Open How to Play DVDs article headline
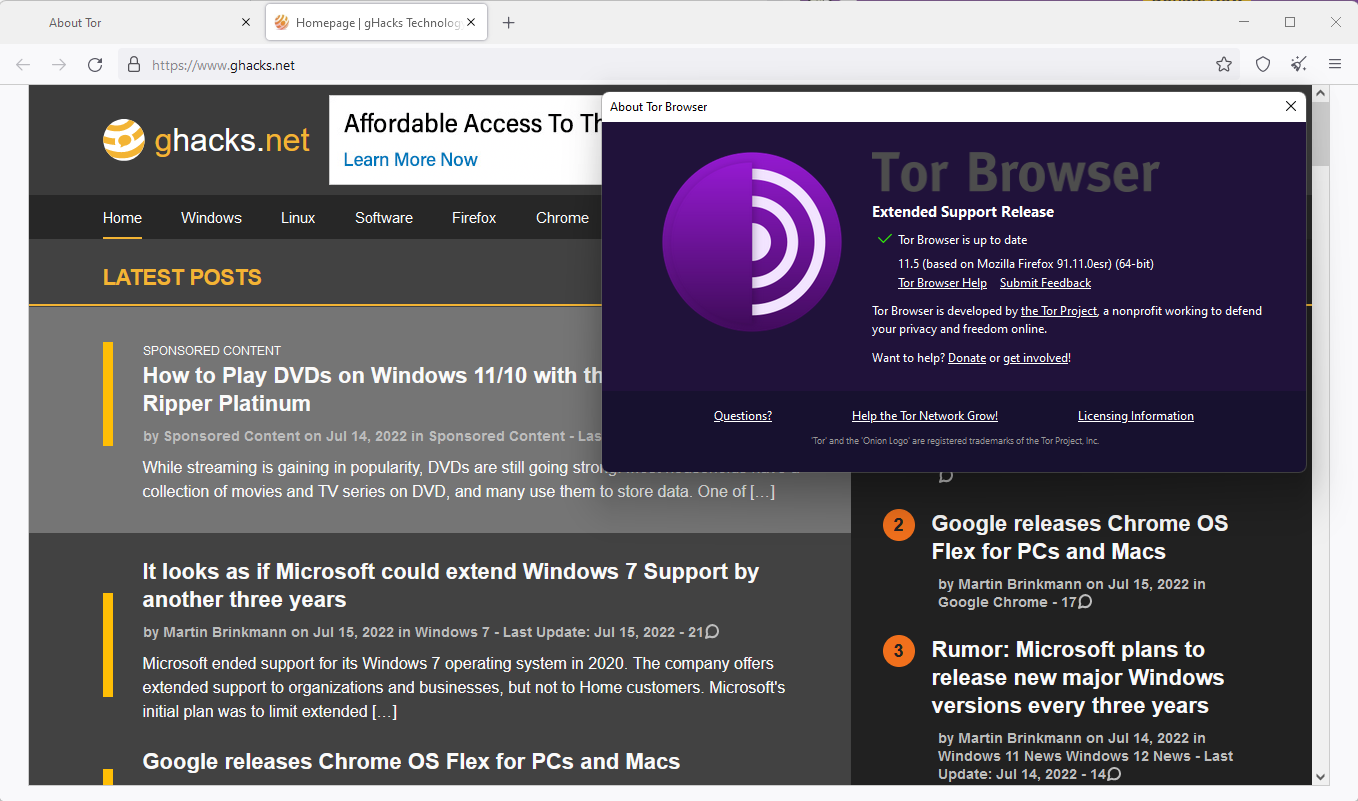The height and width of the screenshot is (801, 1358). click(x=373, y=389)
